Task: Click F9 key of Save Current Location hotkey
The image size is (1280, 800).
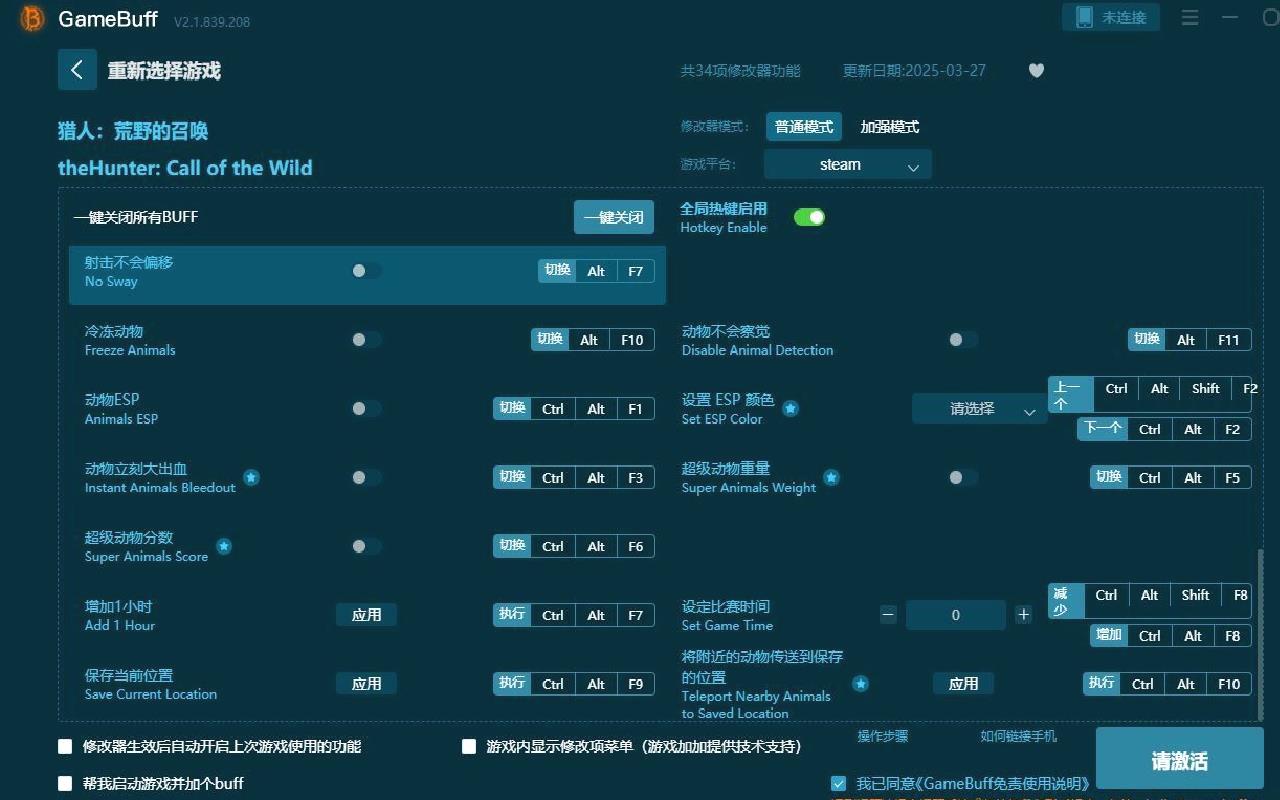Action: coord(635,684)
